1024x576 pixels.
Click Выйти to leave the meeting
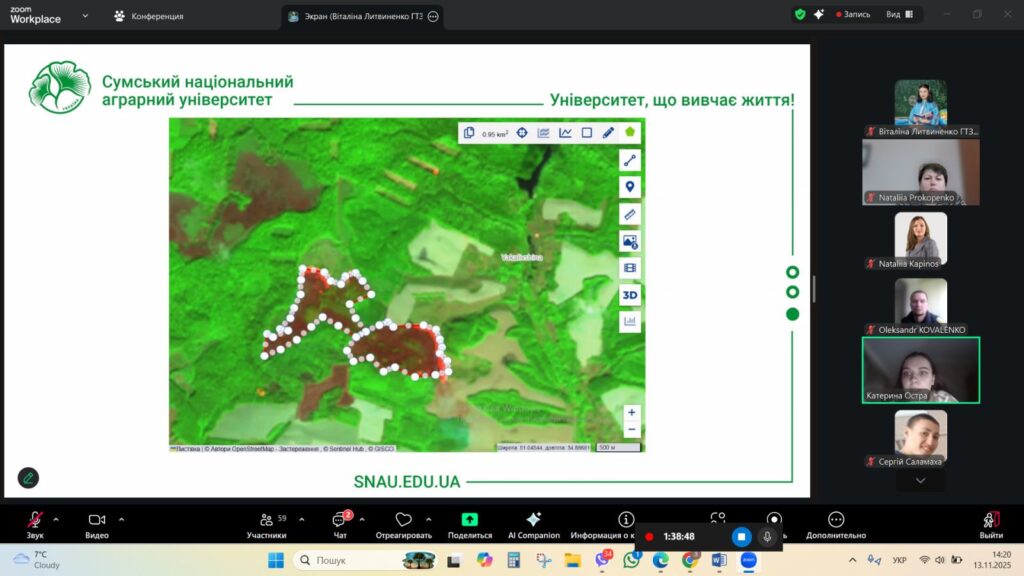(x=991, y=524)
